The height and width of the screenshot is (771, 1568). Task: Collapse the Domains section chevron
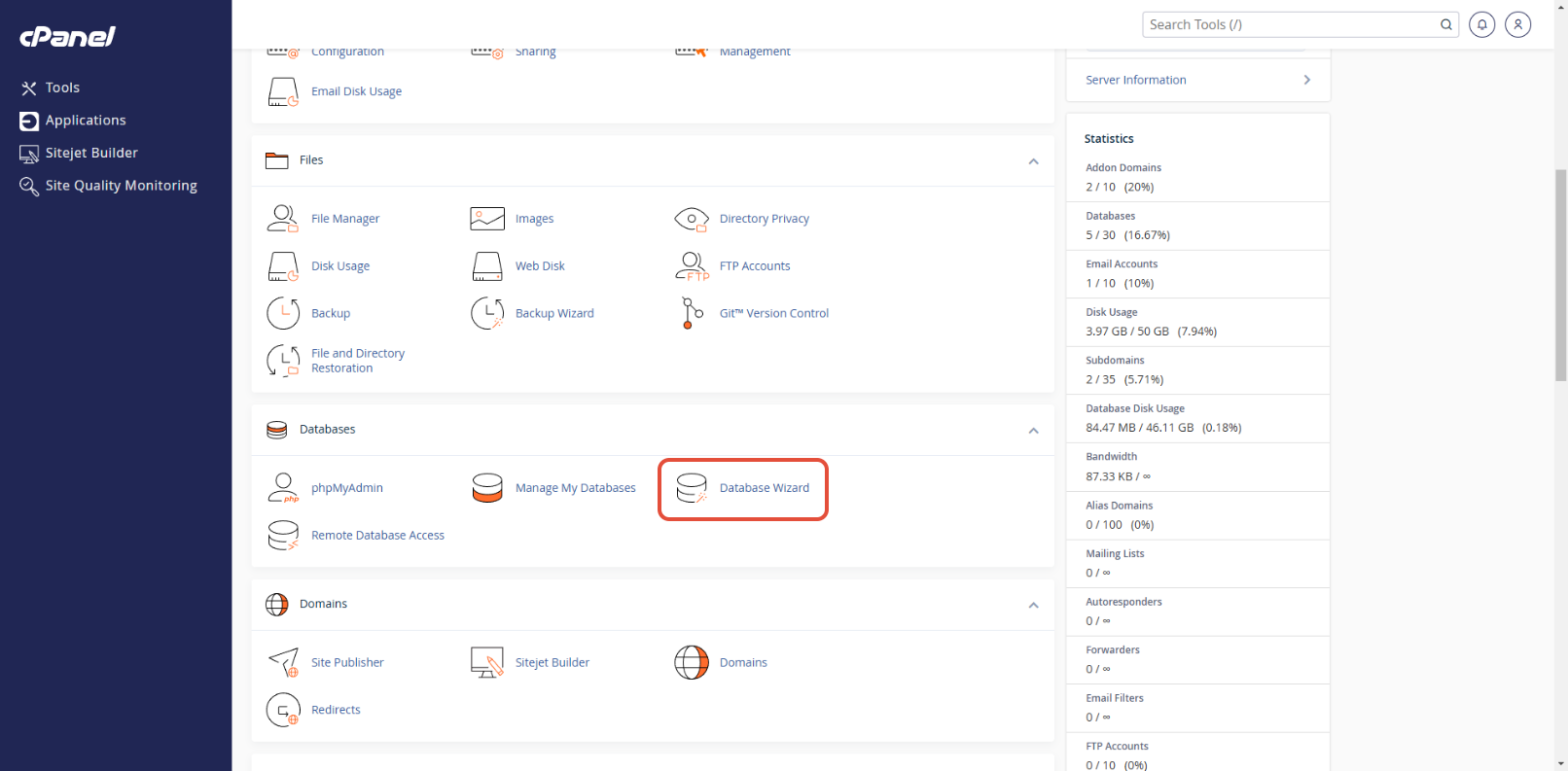[x=1034, y=606]
